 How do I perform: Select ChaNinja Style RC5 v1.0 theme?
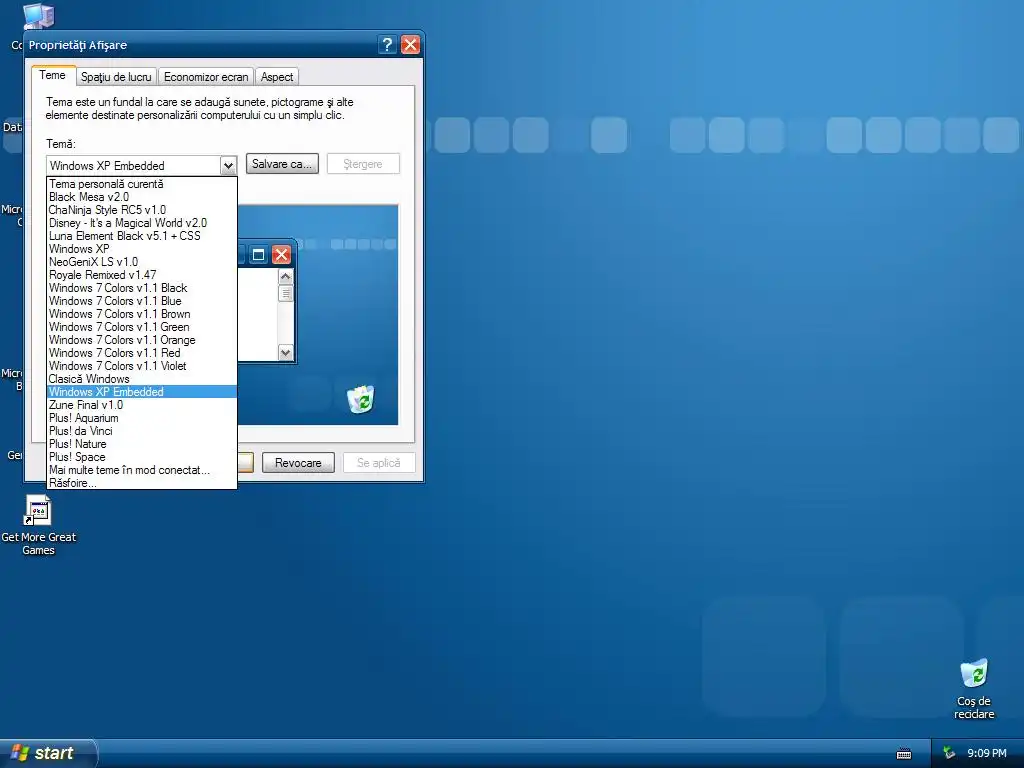point(142,210)
